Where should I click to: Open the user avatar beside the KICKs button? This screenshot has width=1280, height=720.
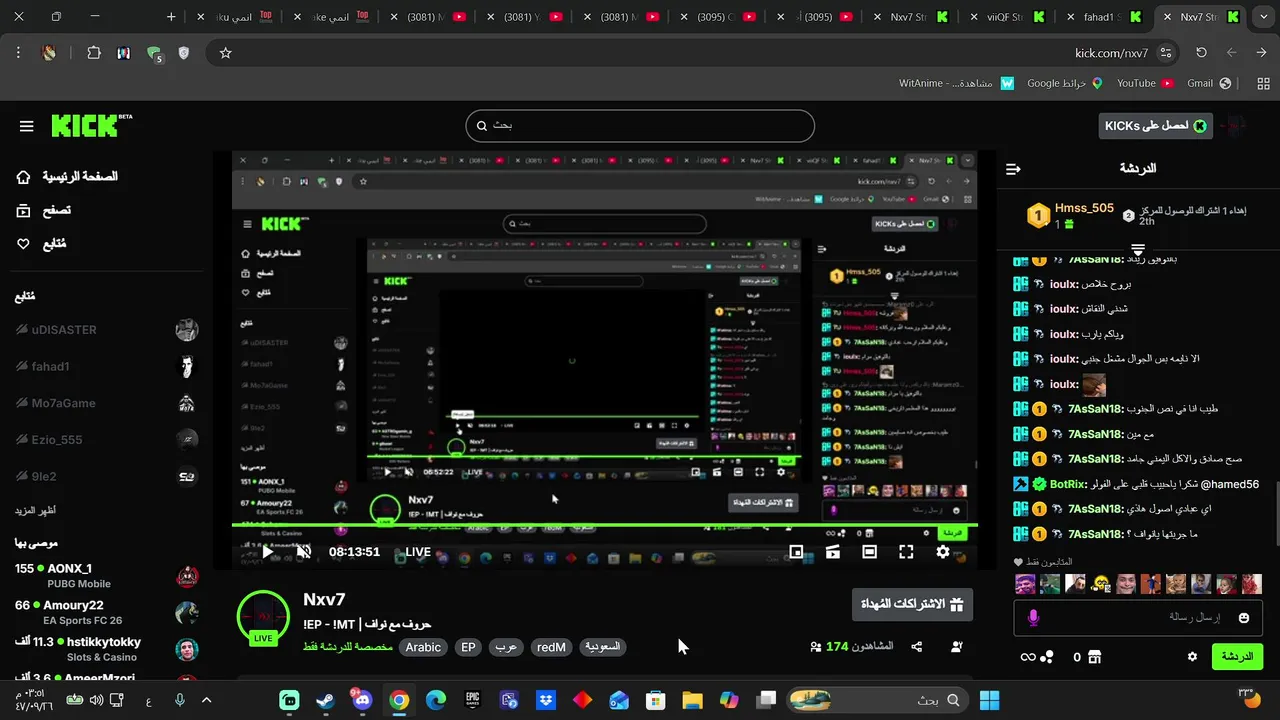(1237, 126)
